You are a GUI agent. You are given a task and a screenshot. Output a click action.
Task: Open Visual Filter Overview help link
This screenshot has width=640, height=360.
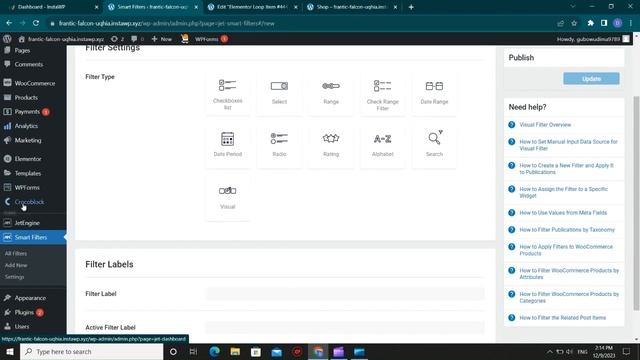point(545,124)
